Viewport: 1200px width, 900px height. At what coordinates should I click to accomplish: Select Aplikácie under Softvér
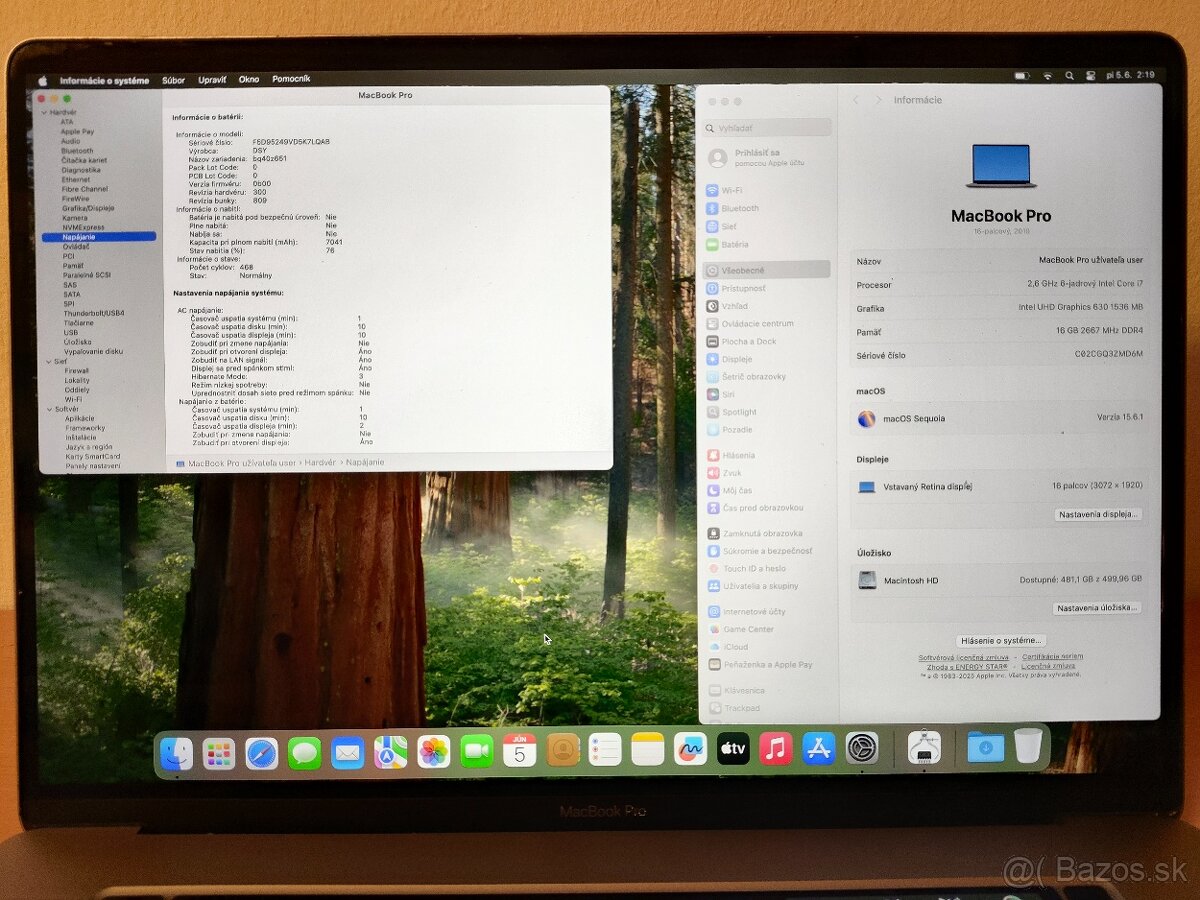coord(80,418)
